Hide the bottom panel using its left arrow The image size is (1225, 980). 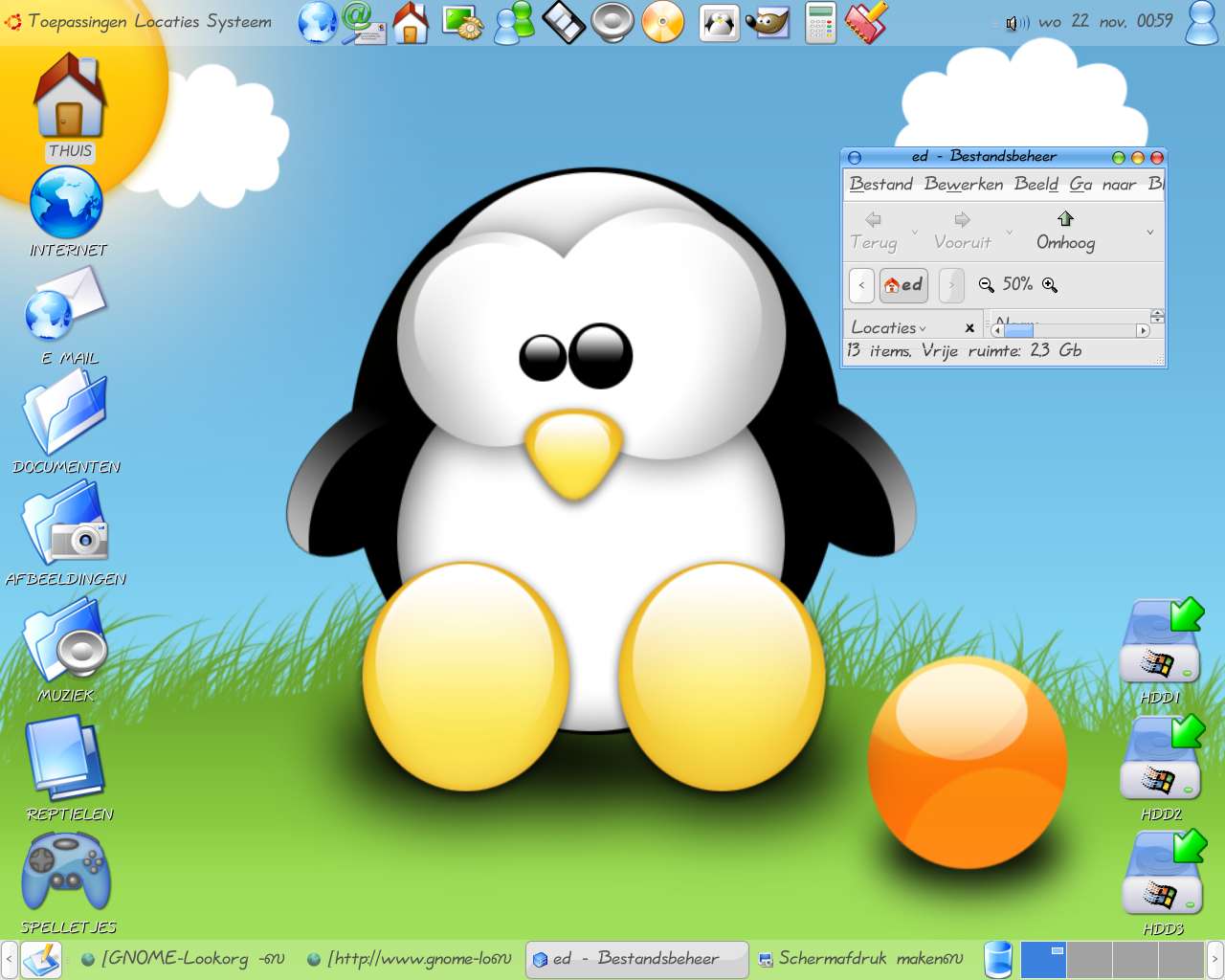[x=9, y=959]
